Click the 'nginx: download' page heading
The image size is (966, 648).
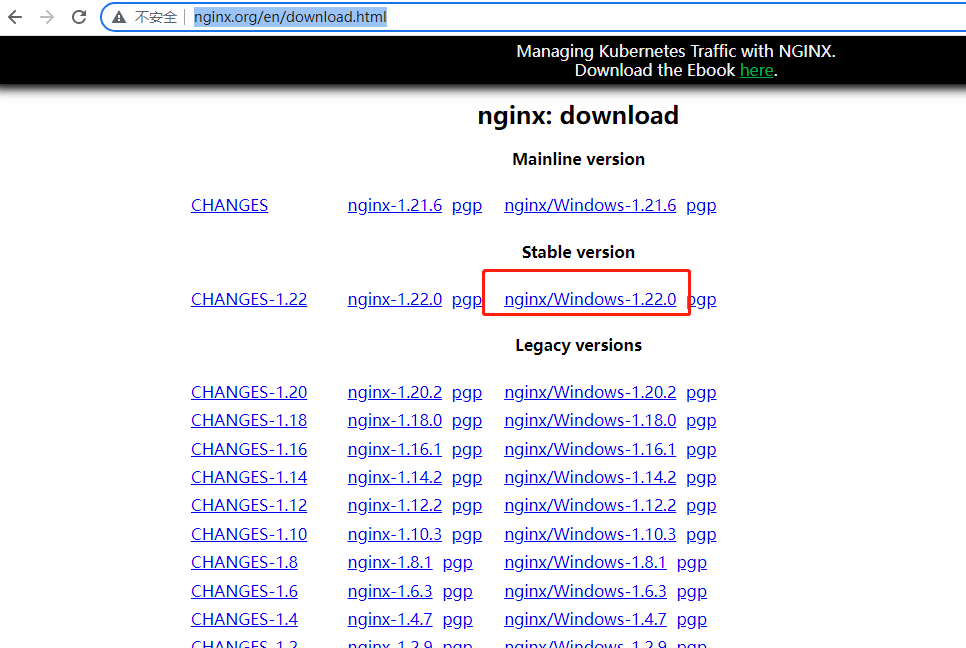pyautogui.click(x=578, y=116)
